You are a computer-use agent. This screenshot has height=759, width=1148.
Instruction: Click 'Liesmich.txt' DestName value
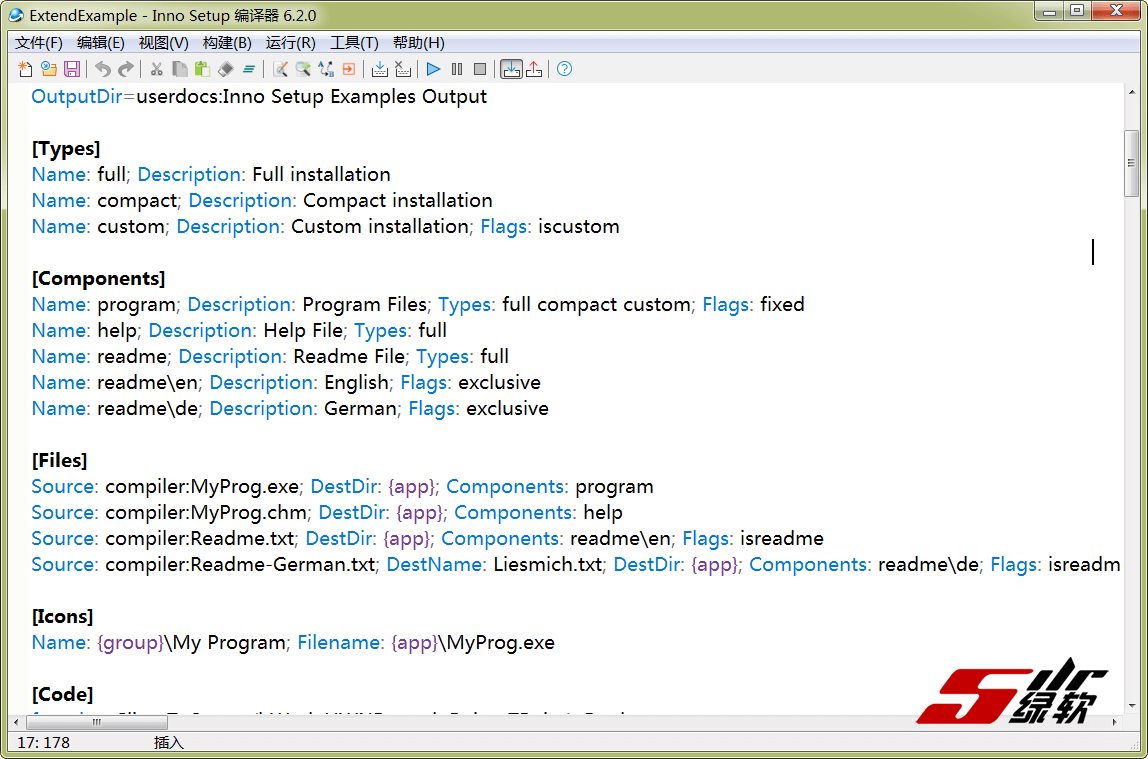[x=548, y=564]
